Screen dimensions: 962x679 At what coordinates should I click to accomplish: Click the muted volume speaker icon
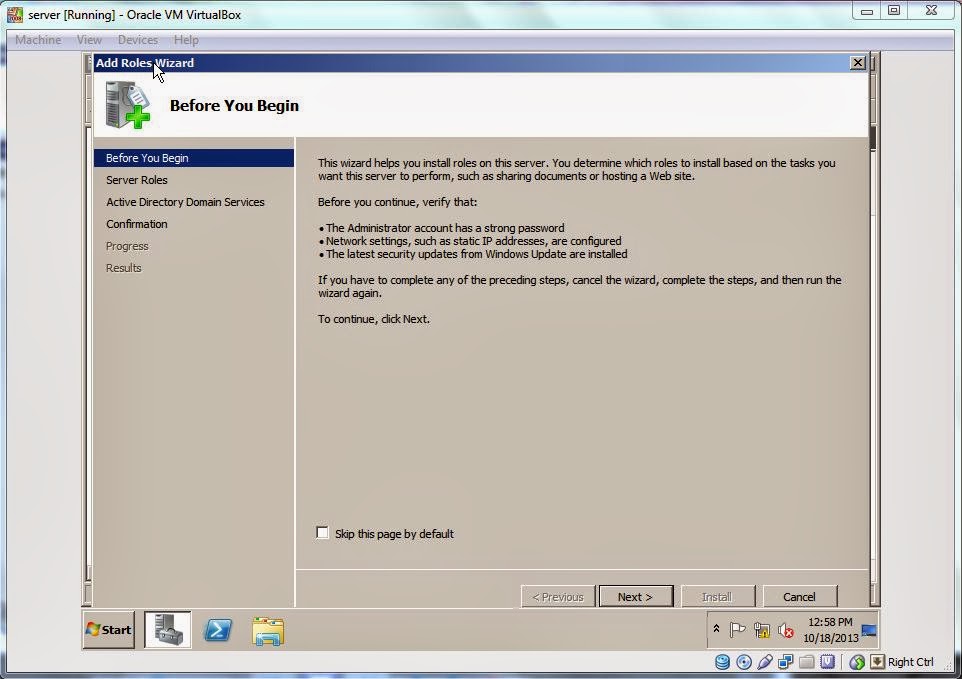click(x=785, y=631)
